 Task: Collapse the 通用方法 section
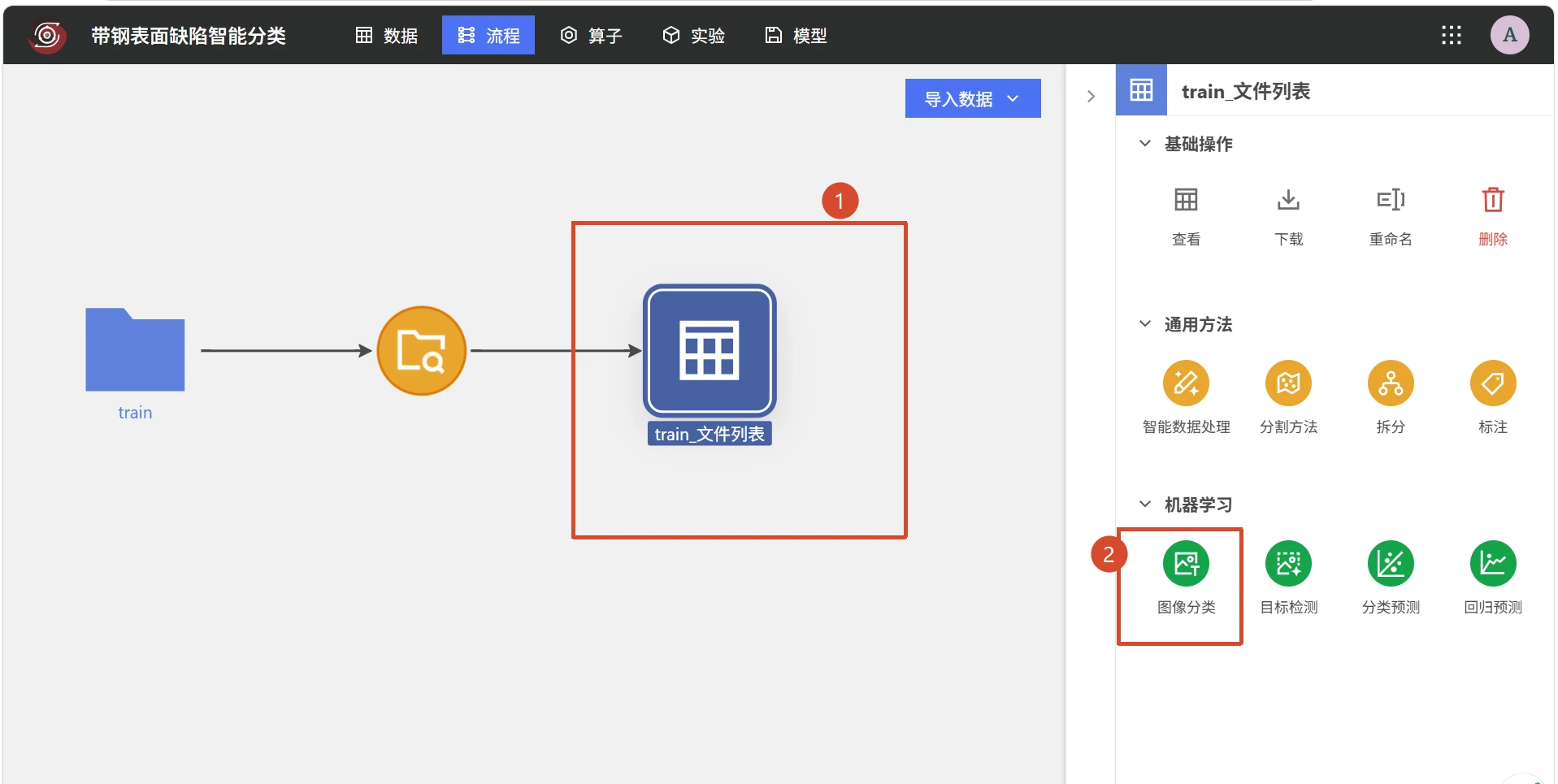pyautogui.click(x=1144, y=324)
